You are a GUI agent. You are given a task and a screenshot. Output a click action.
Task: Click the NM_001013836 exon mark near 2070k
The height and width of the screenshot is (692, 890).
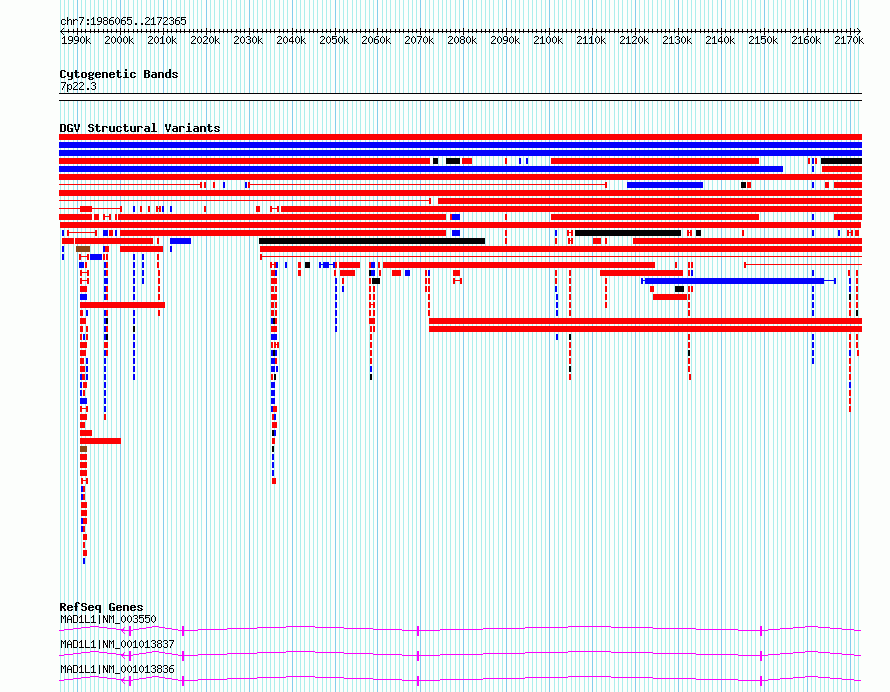point(418,681)
